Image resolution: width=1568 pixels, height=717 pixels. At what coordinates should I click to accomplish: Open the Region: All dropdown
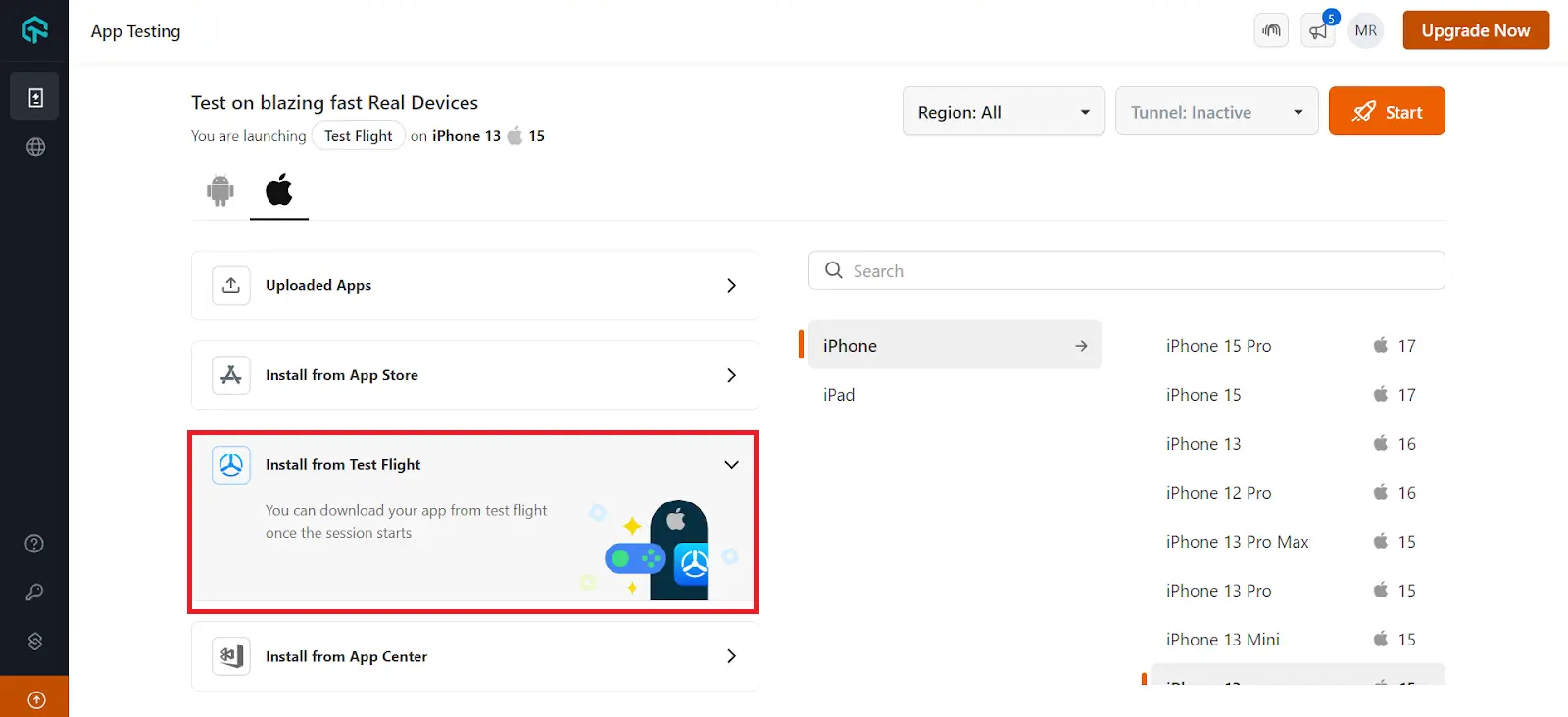click(x=1003, y=112)
